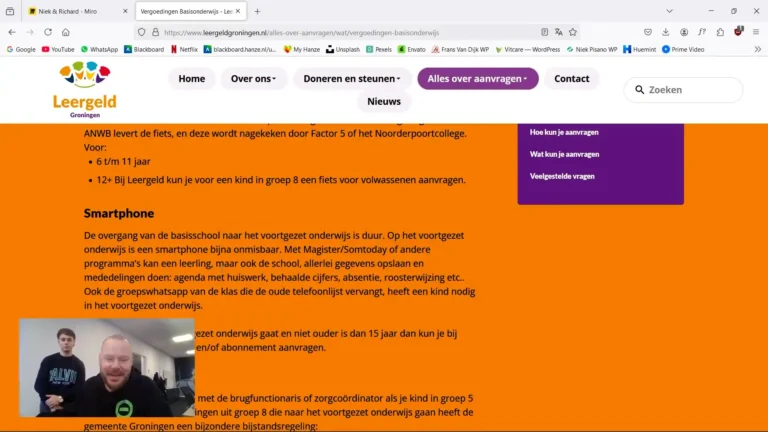The height and width of the screenshot is (432, 768).
Task: Reload the page with the refresh icon
Action: click(47, 32)
